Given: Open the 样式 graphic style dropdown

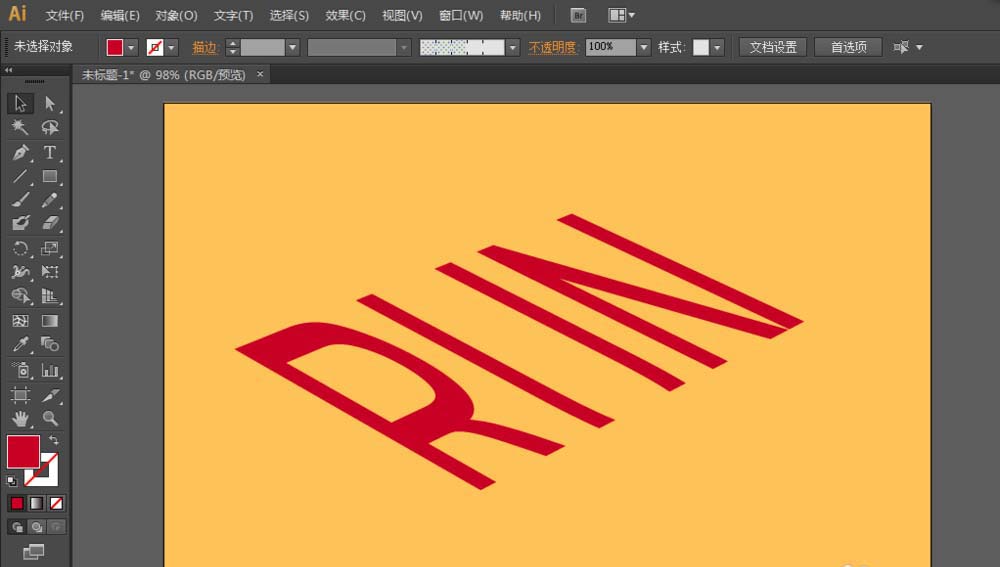Looking at the screenshot, I should tap(717, 47).
